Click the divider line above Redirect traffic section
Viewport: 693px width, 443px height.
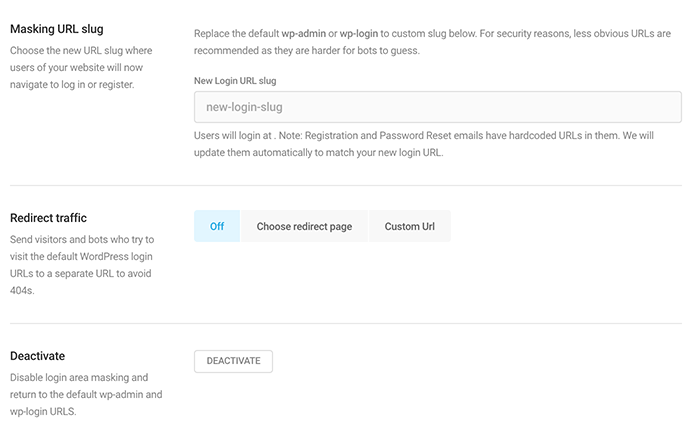point(346,185)
